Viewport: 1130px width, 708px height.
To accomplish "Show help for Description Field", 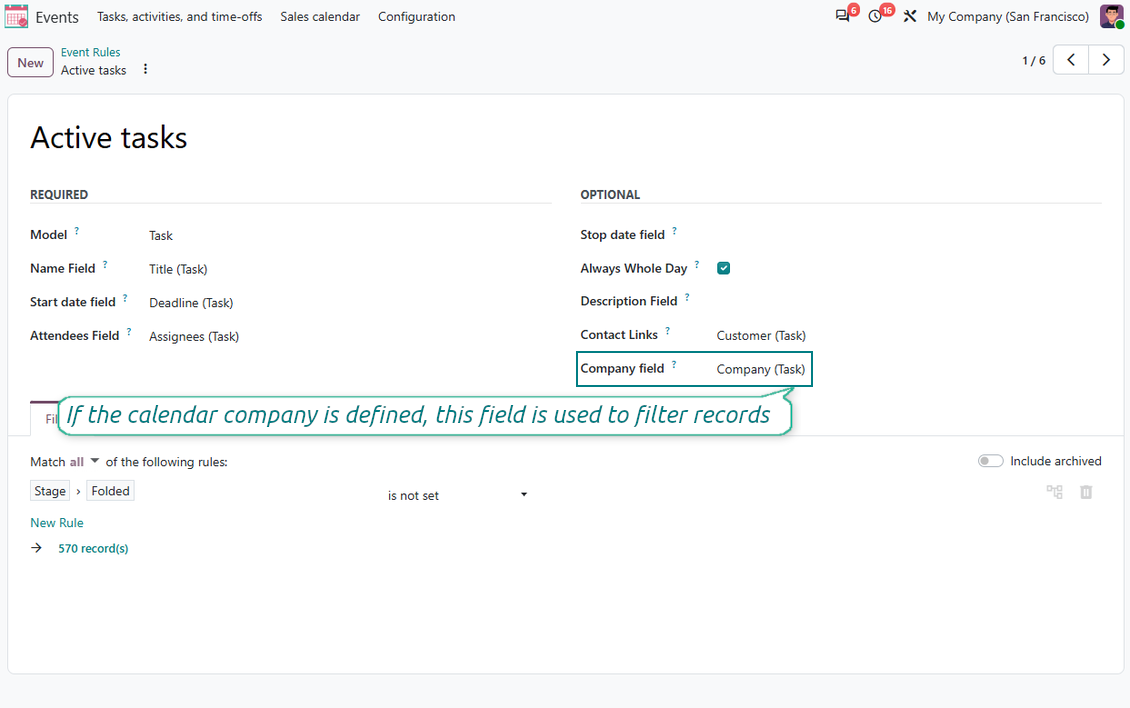I will (688, 297).
